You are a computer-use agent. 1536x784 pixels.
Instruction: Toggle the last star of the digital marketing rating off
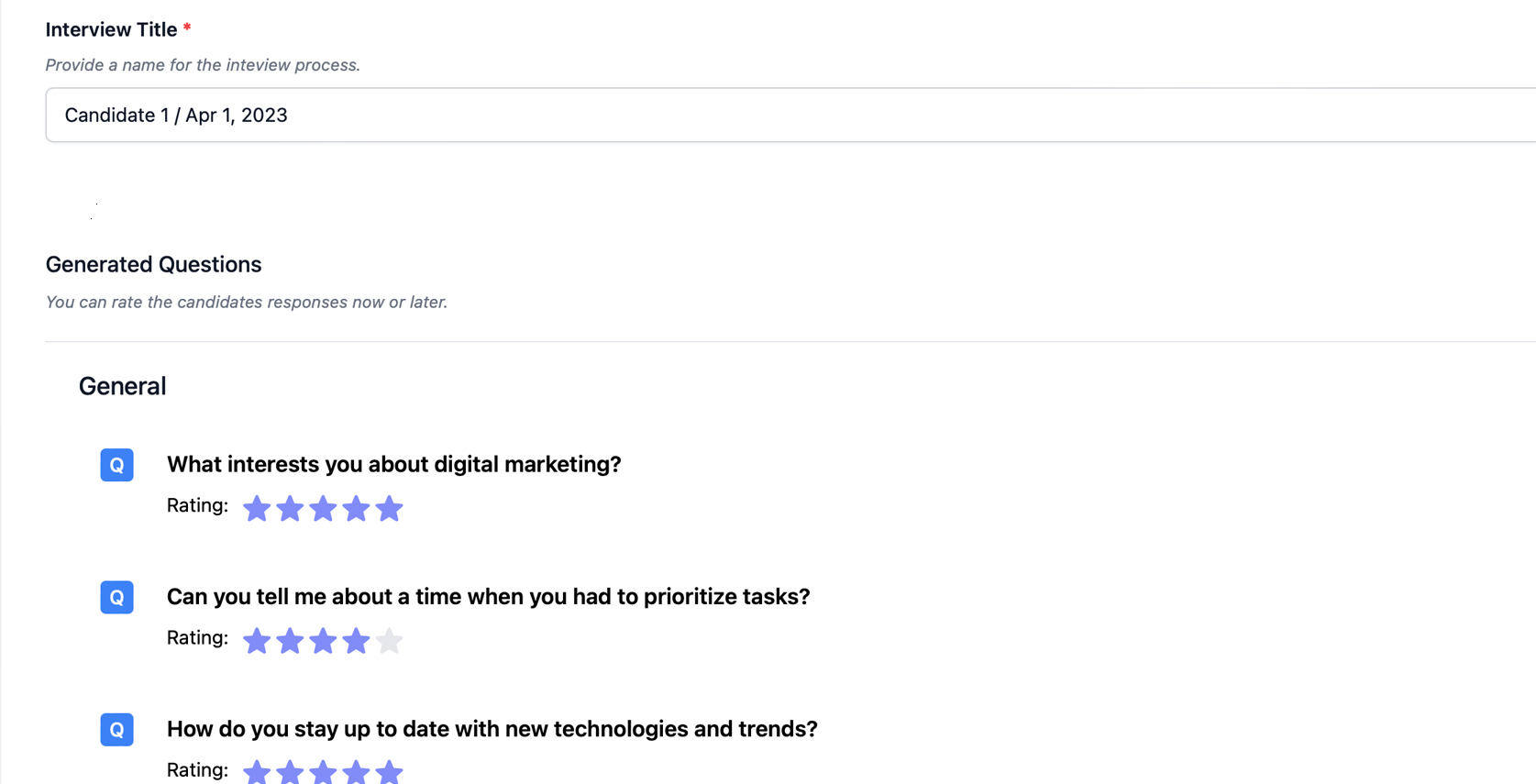(x=390, y=508)
